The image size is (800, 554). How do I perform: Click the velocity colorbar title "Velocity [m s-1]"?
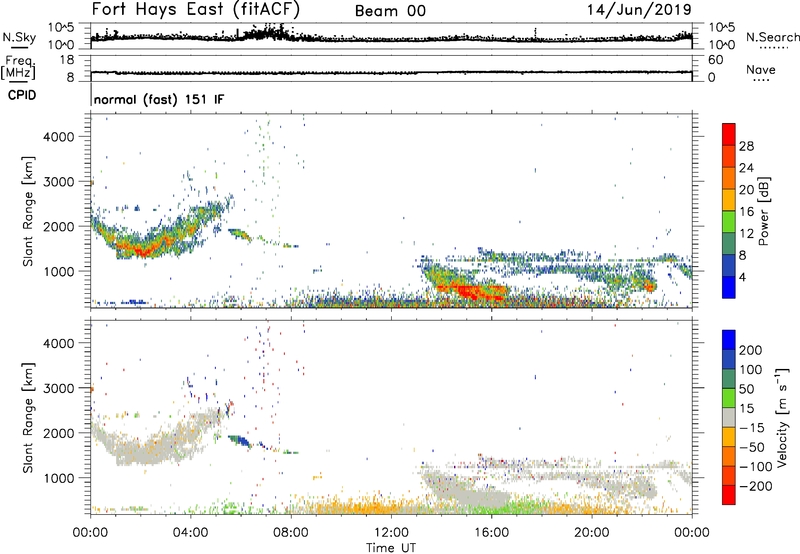click(783, 417)
